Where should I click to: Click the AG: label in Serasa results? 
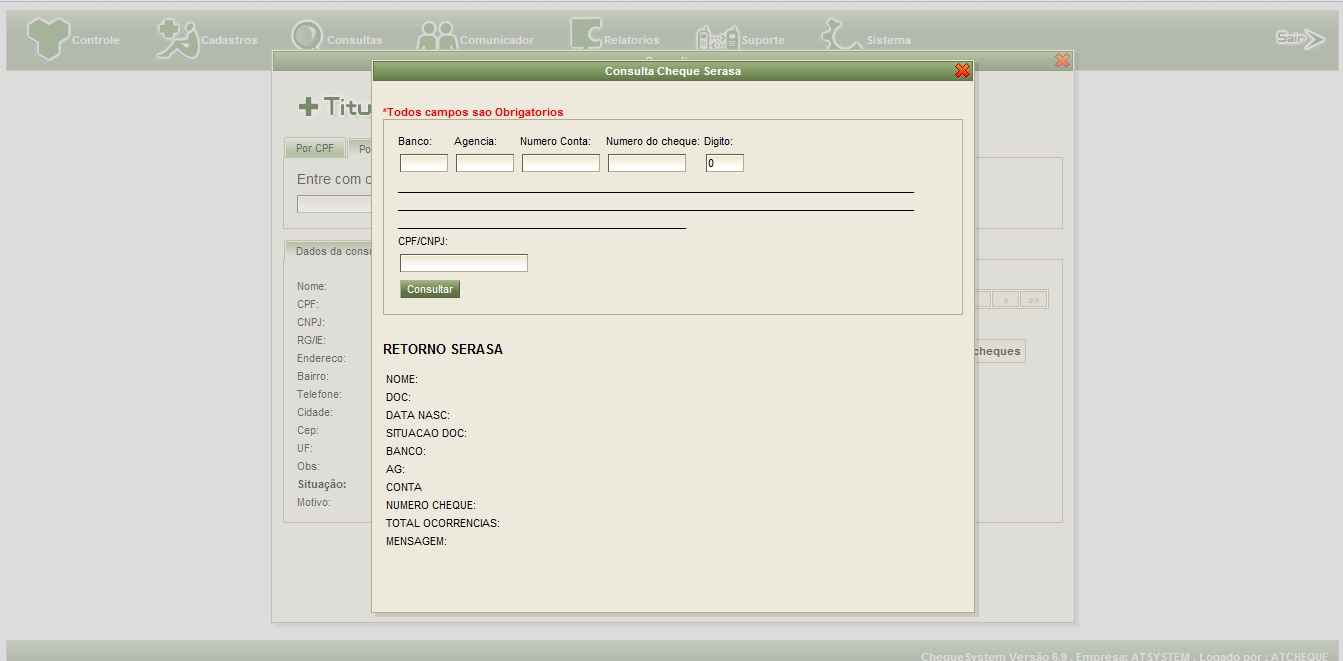tap(395, 469)
